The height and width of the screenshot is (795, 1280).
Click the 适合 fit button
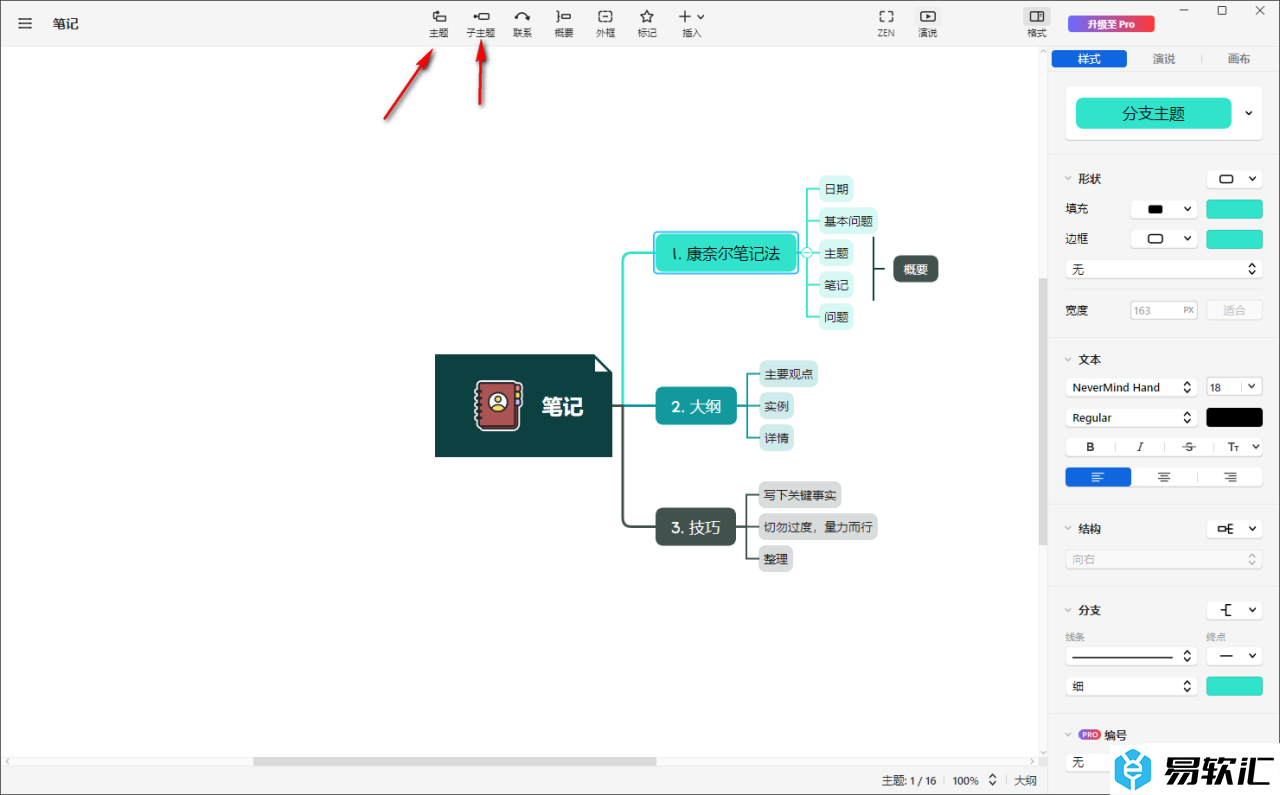pos(1234,310)
